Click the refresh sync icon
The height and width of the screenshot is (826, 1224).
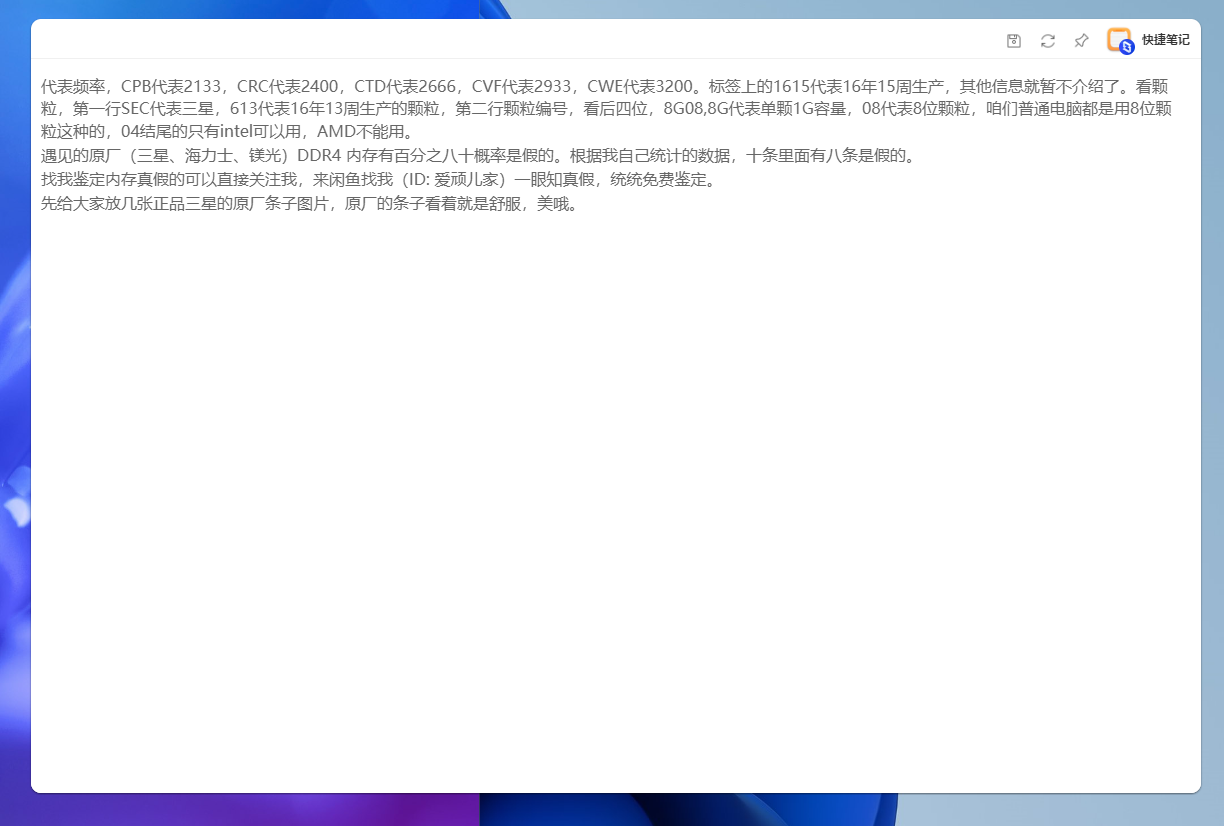[1048, 40]
